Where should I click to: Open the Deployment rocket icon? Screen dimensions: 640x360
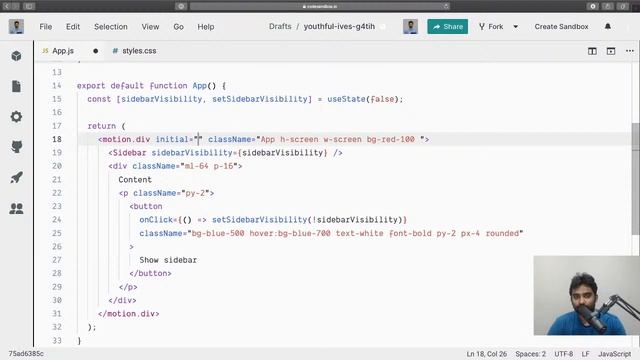(x=16, y=178)
